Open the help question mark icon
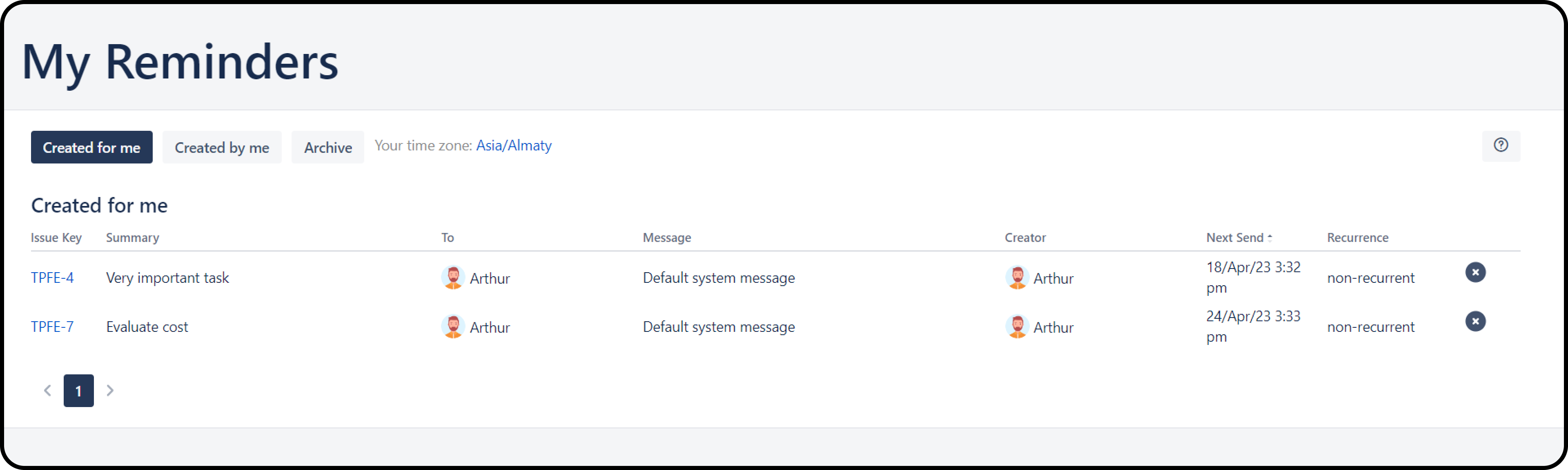The height and width of the screenshot is (470, 1568). [x=1501, y=145]
